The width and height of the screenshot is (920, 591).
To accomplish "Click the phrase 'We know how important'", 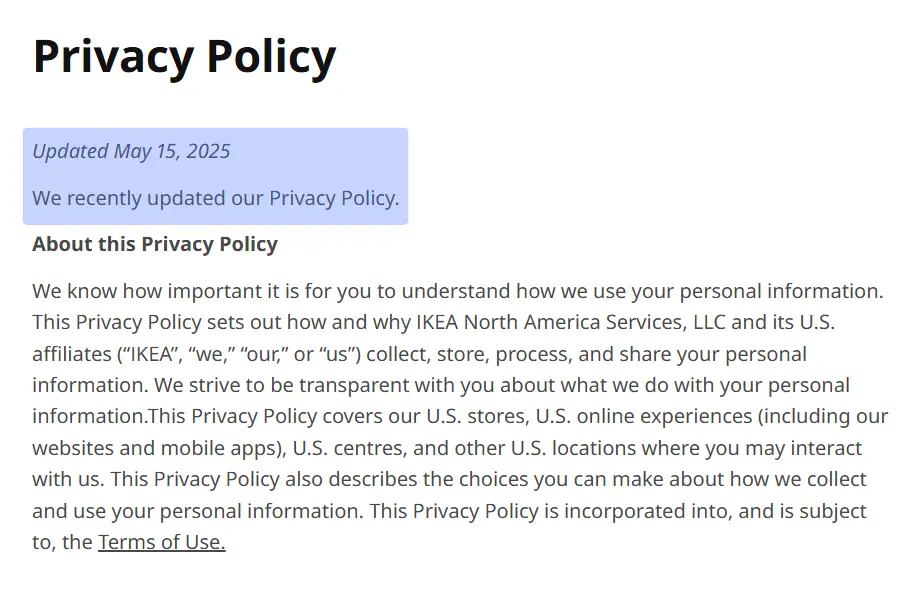I will pos(126,292).
